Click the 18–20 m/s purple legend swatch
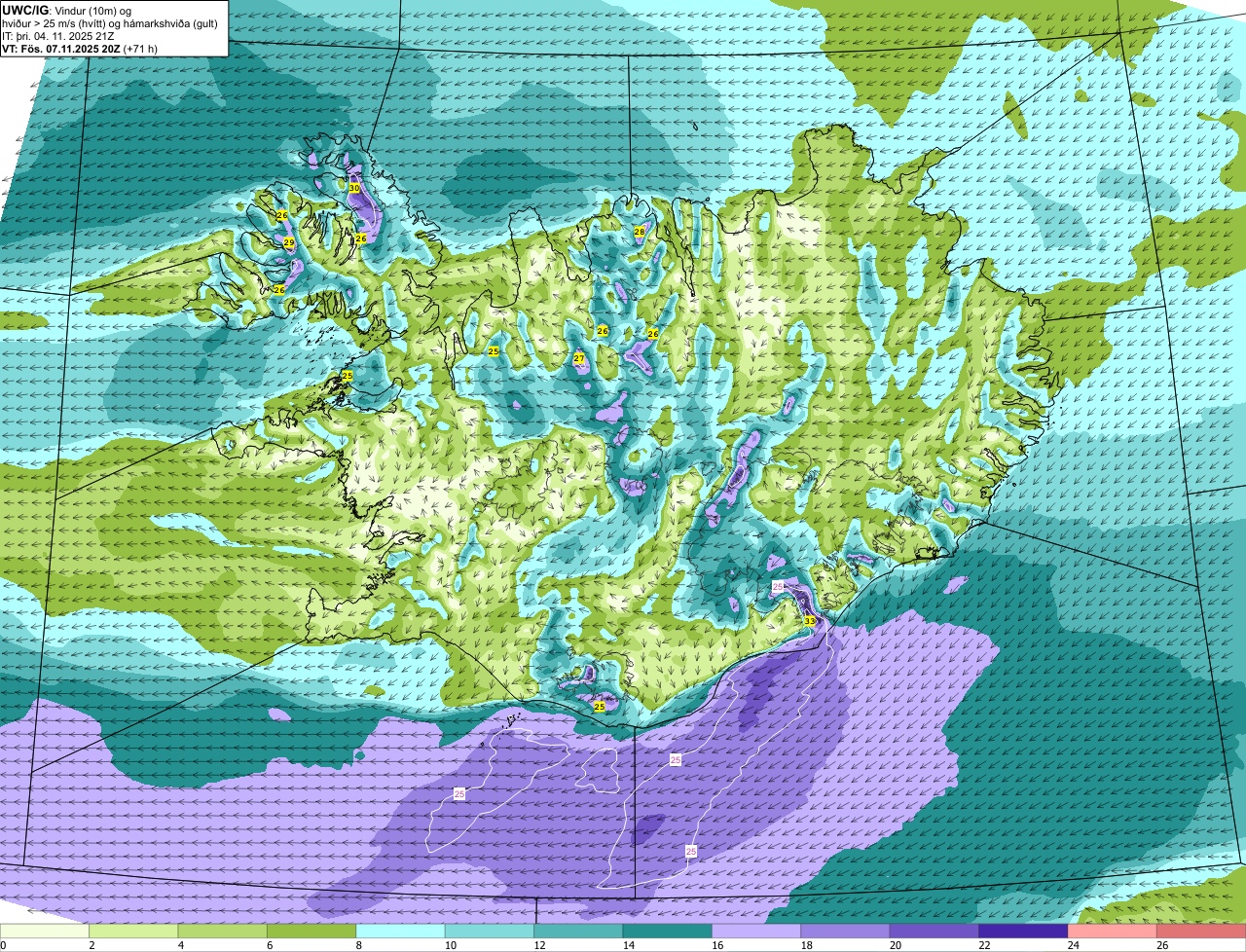This screenshot has height=952, width=1246. pos(846,931)
